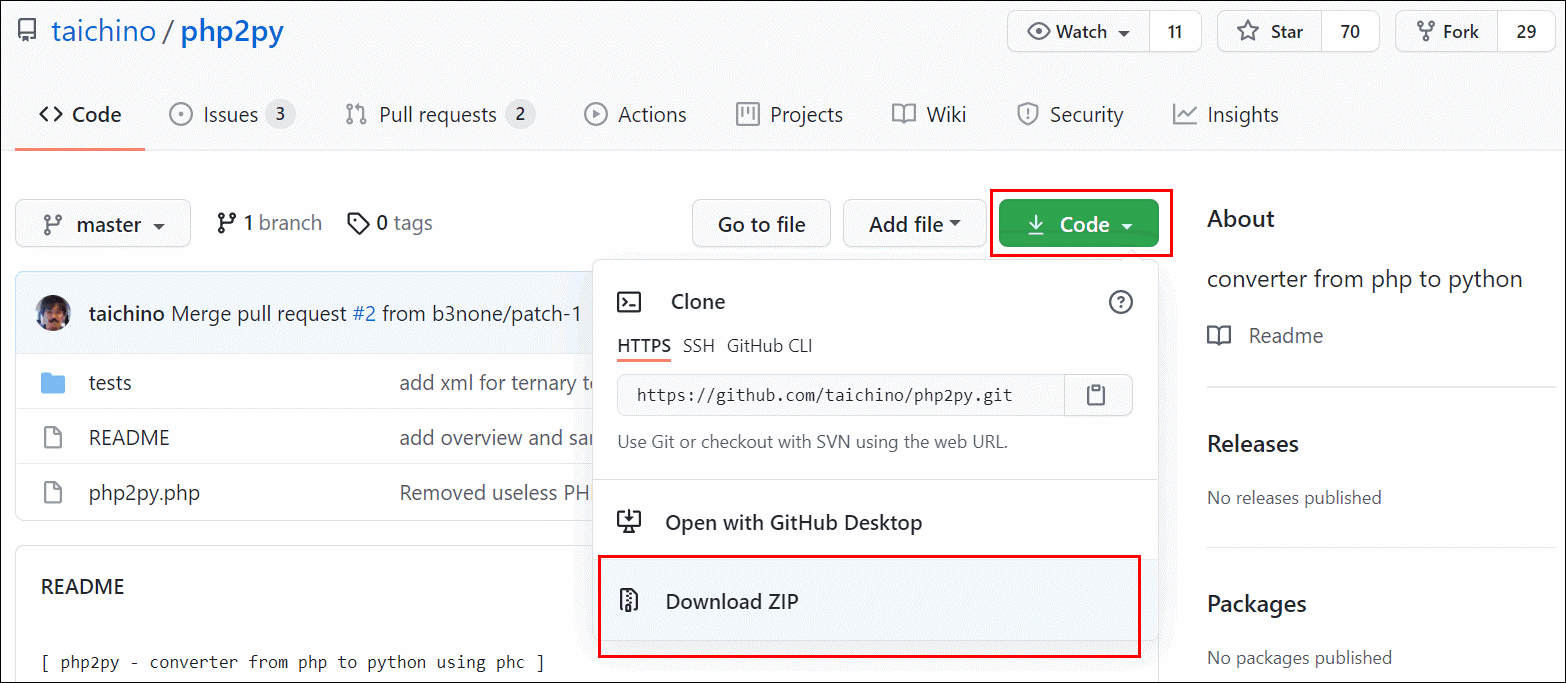Open the Insights tab

pyautogui.click(x=1226, y=115)
